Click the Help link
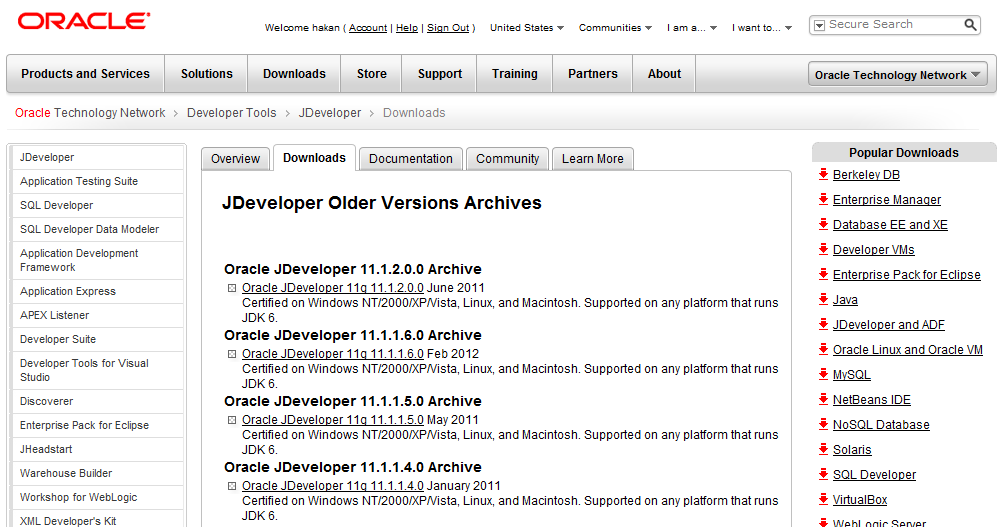 pyautogui.click(x=407, y=28)
